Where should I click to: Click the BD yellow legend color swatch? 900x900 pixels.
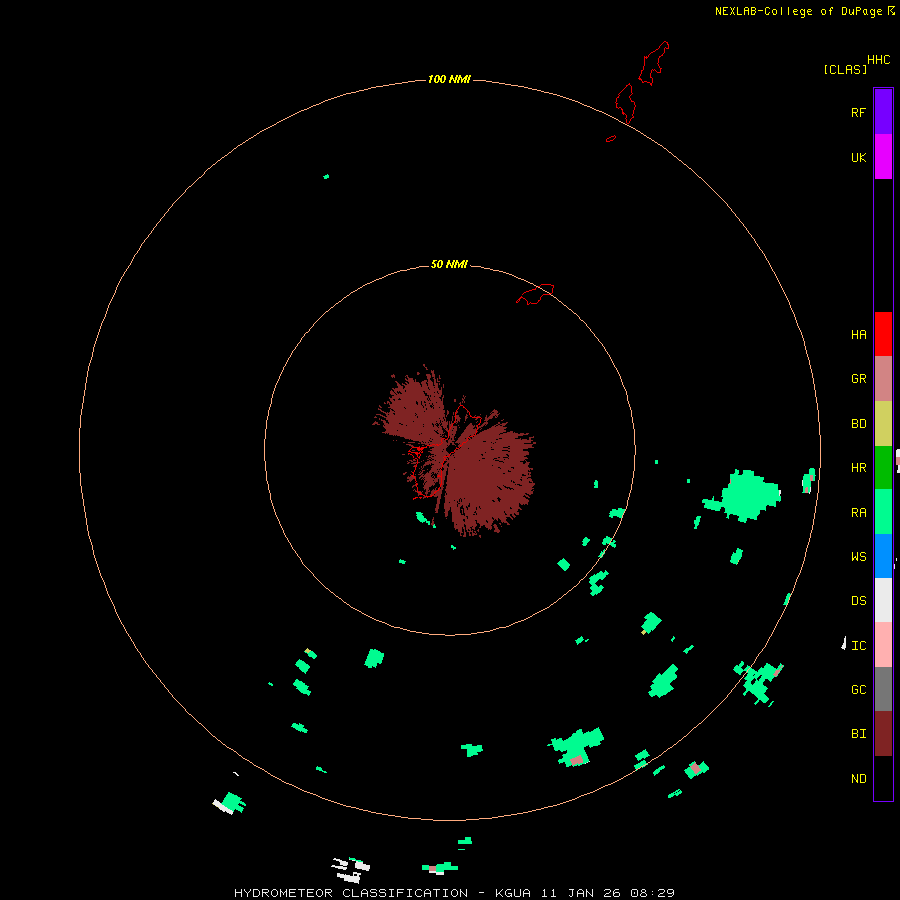(883, 424)
